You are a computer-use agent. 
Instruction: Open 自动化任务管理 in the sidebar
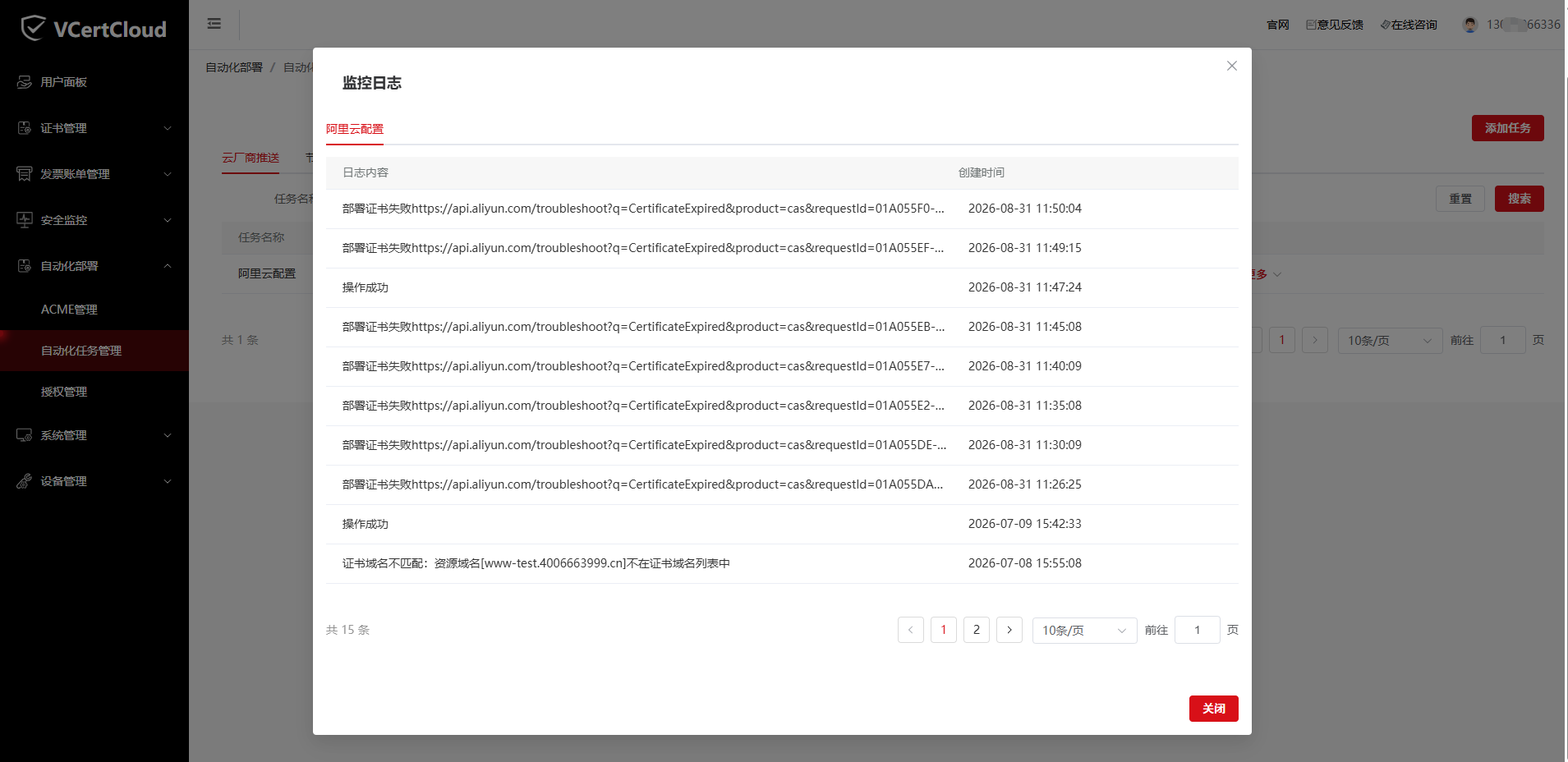(94, 351)
